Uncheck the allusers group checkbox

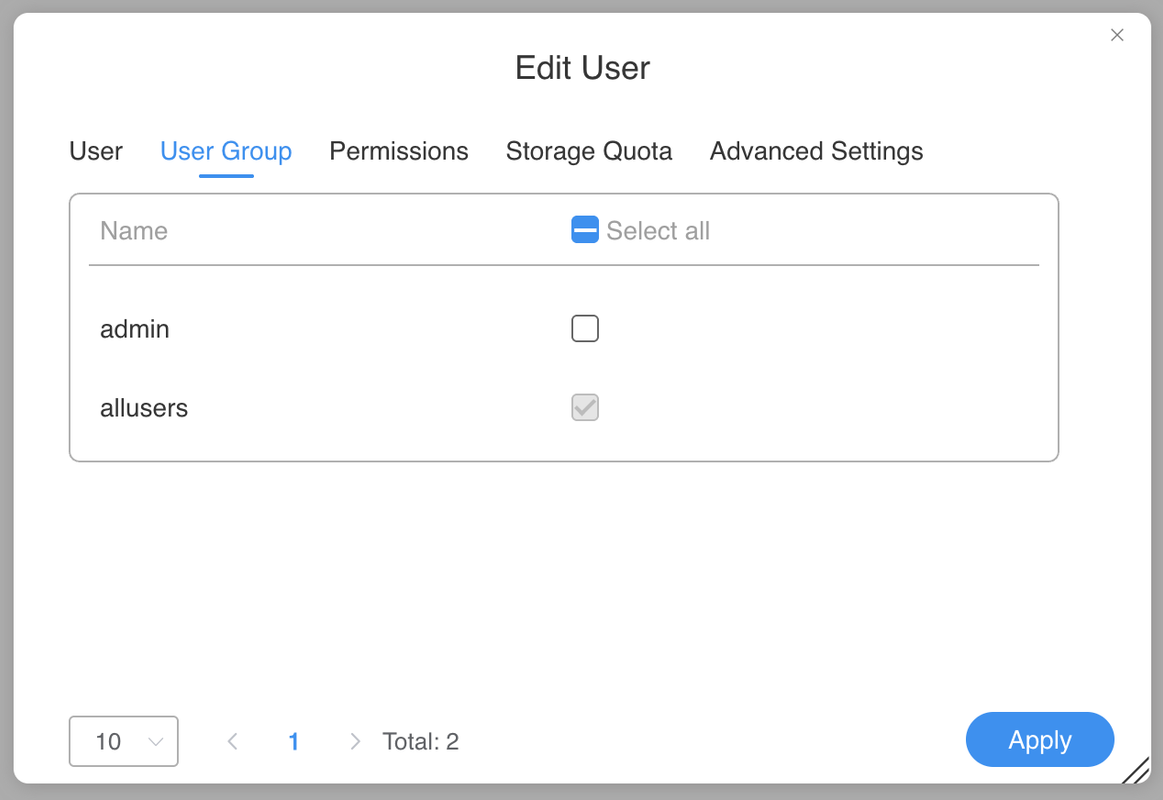(585, 407)
